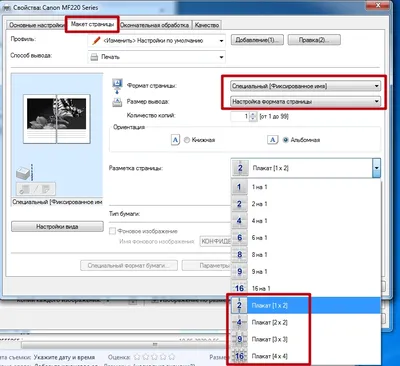400x366 pixels.
Task: Click the 16 на 1 layout icon
Action: (239, 288)
